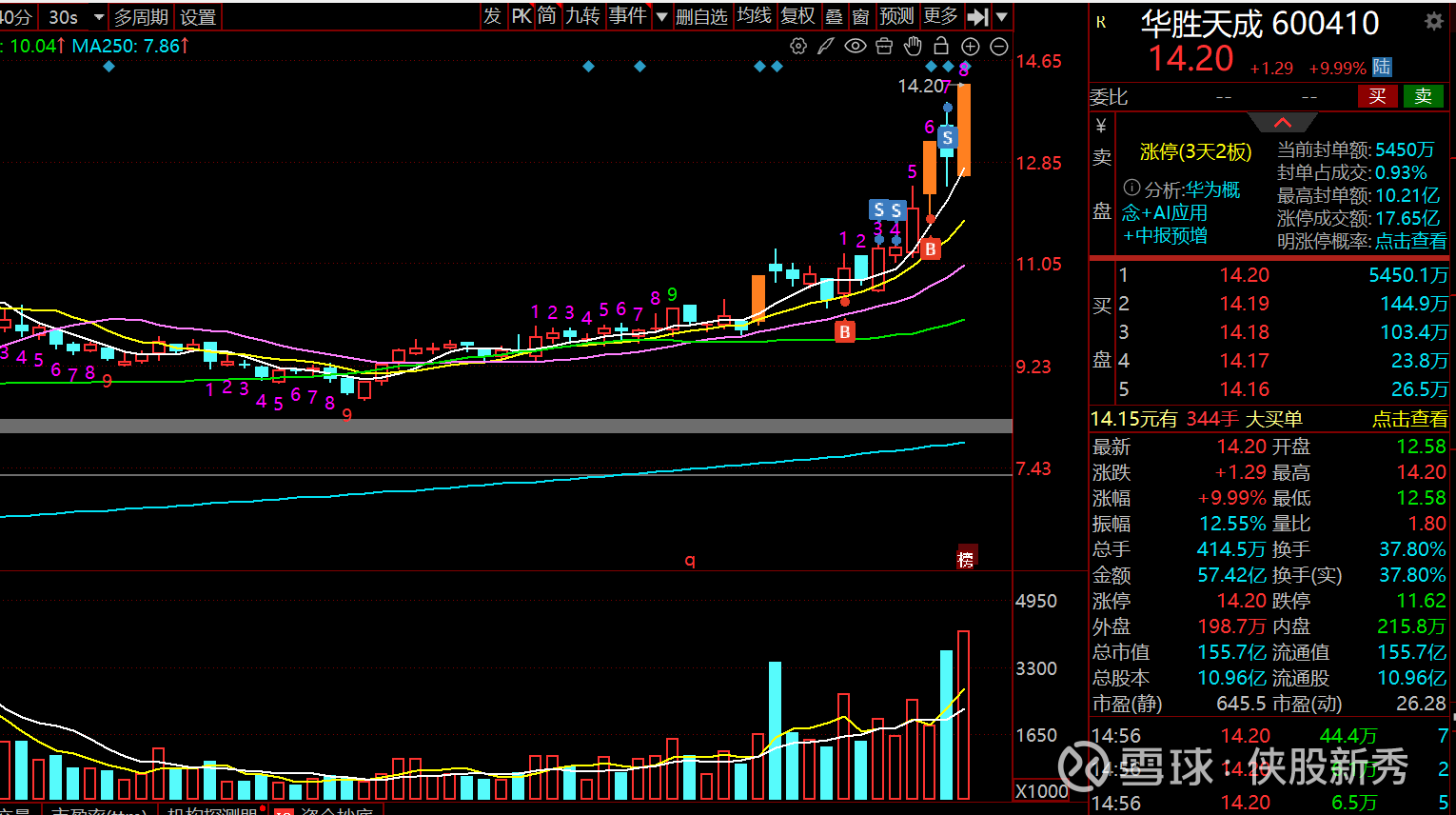Click buy level 2 price 14.19
Image resolution: width=1456 pixels, height=815 pixels.
pyautogui.click(x=1245, y=304)
